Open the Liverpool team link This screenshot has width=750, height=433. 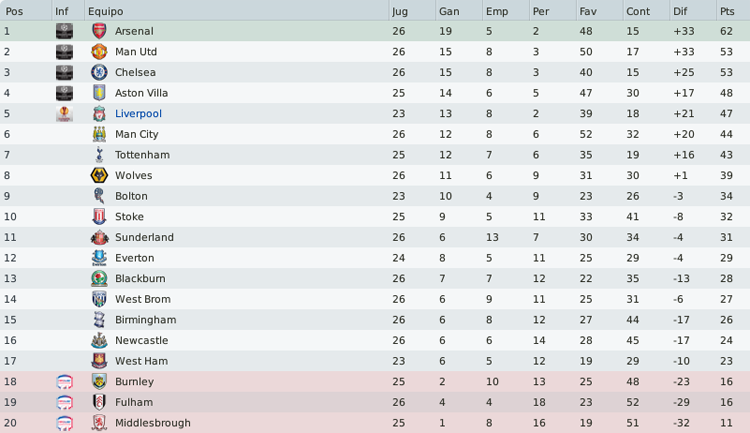[138, 113]
